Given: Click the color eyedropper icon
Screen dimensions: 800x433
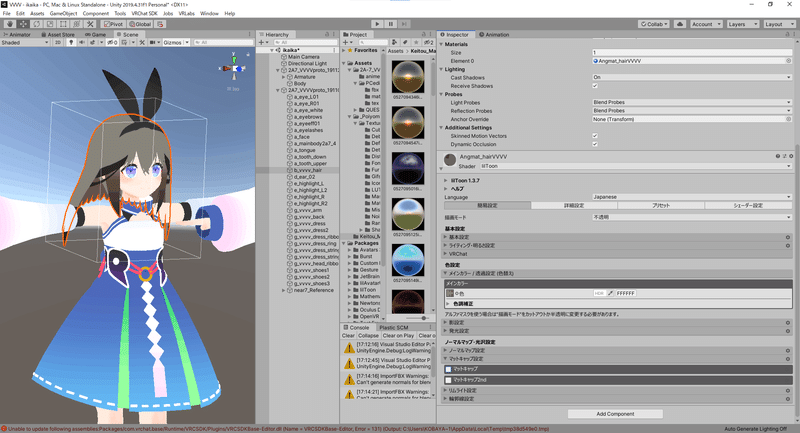Looking at the screenshot, I should click(x=610, y=293).
